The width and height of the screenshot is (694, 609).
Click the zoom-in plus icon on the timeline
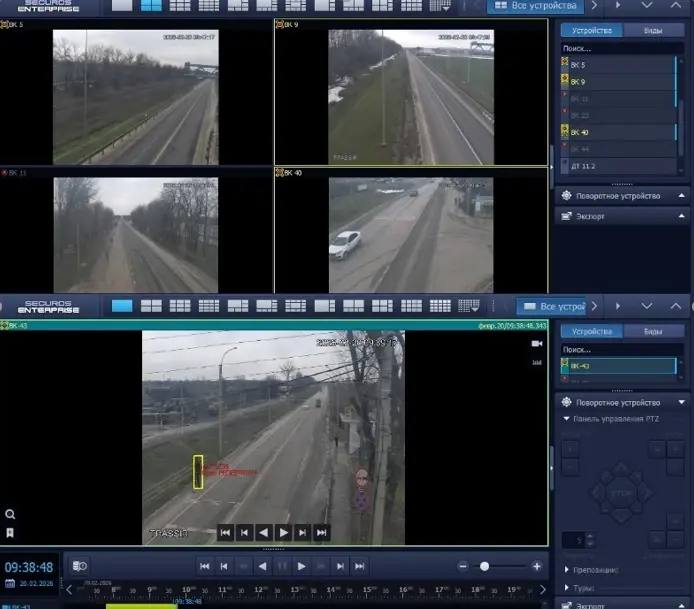pyautogui.click(x=536, y=566)
